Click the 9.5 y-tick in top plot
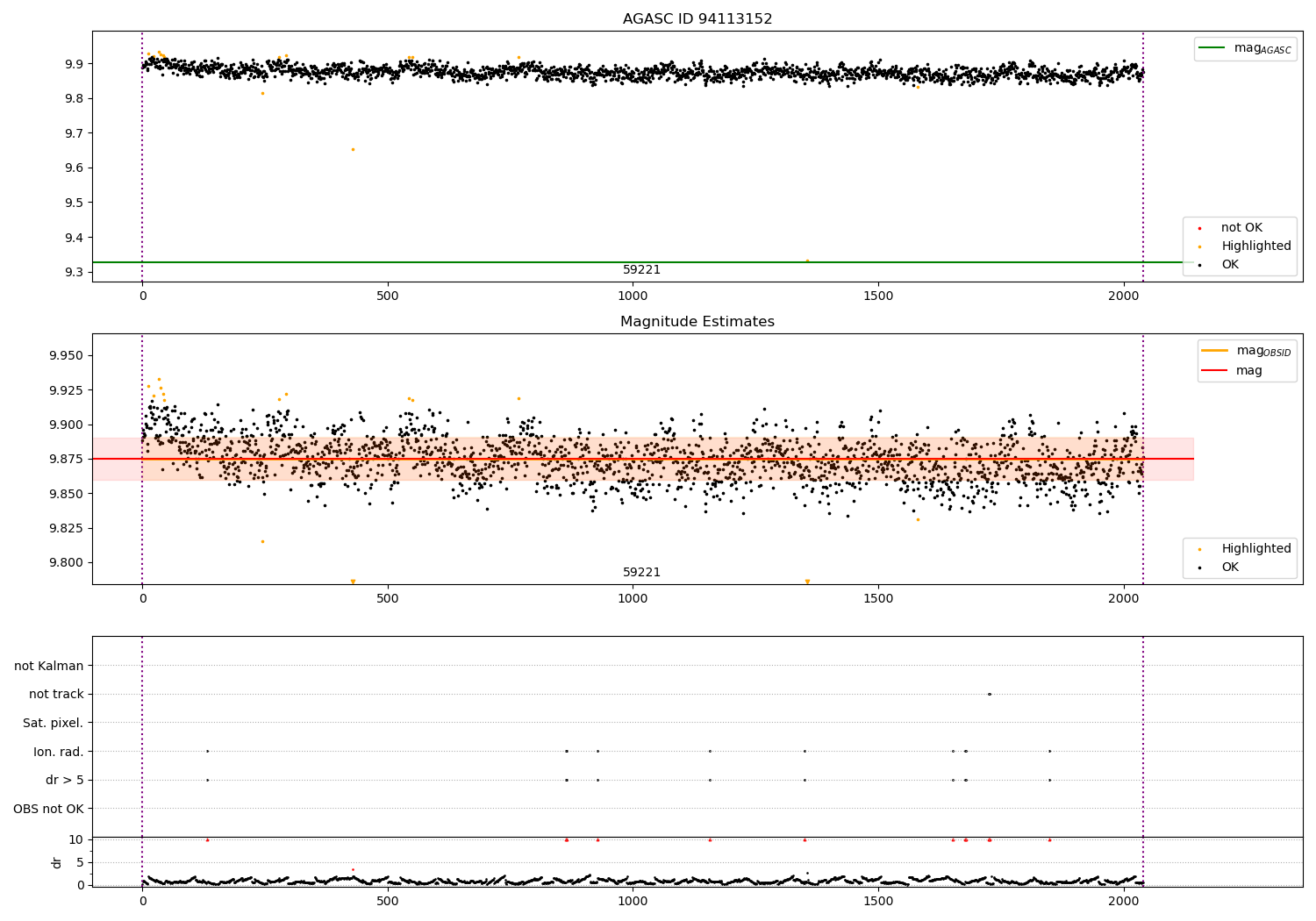Screen dimensions: 1316x921 [x=73, y=203]
